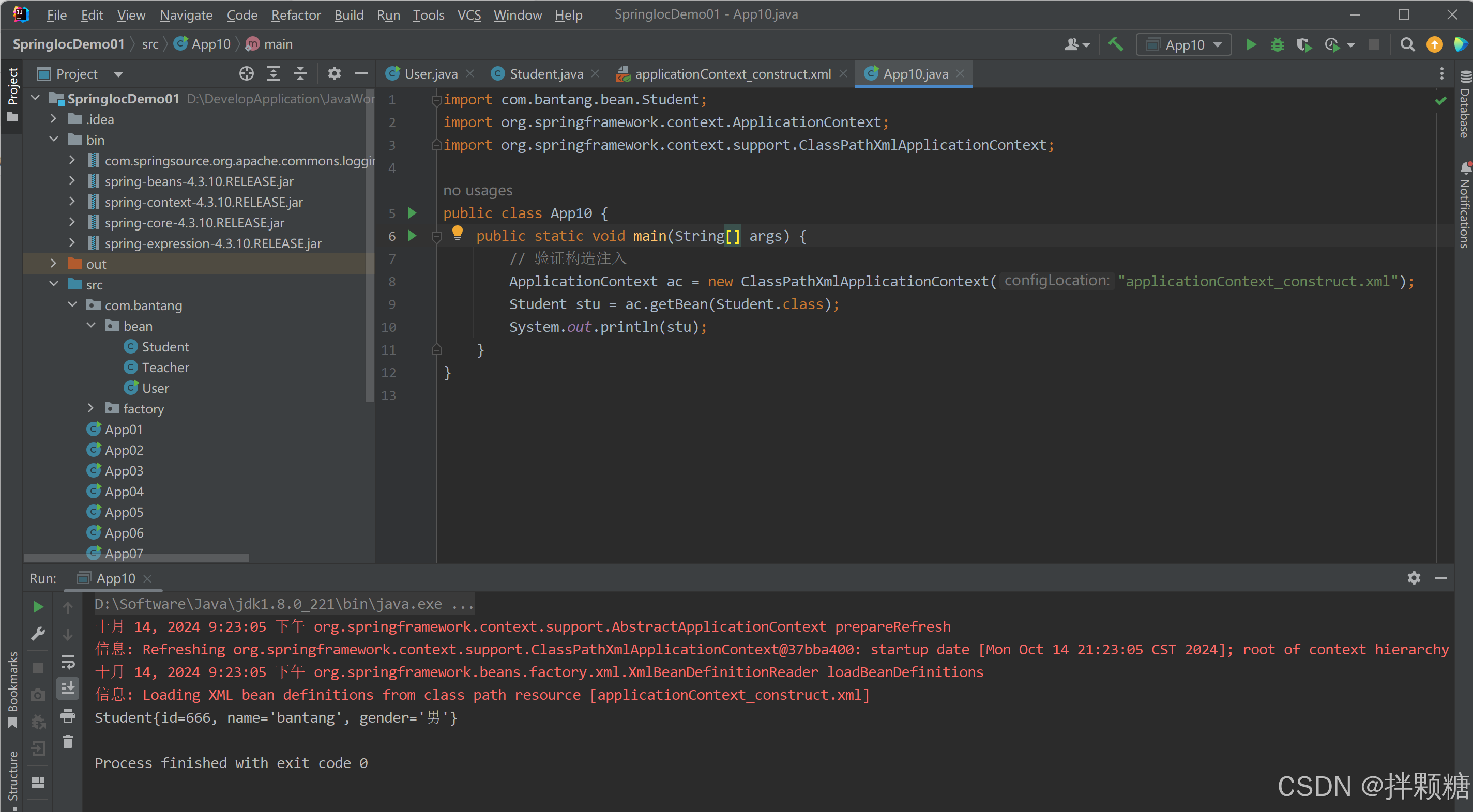This screenshot has height=812, width=1473.
Task: Click the intention lightbulb on line 6
Action: pos(458,233)
